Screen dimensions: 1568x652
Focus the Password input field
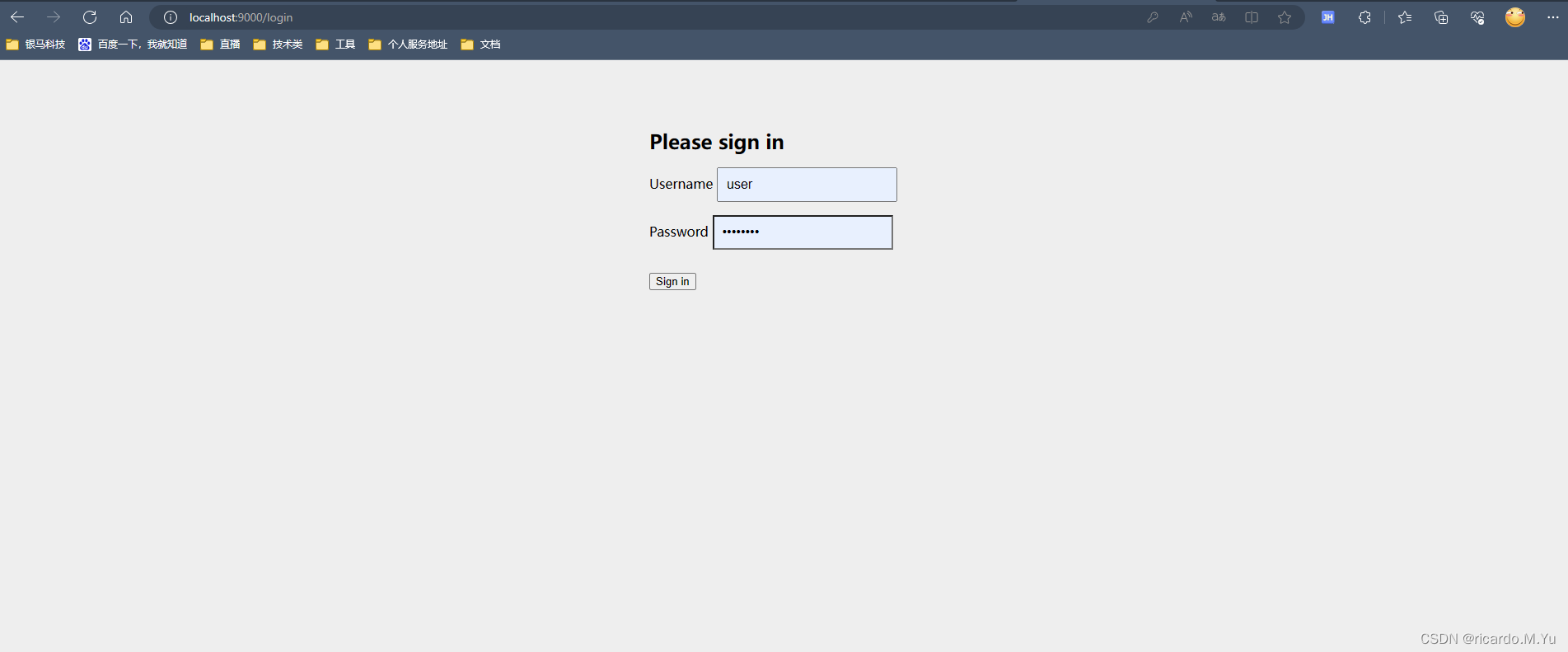pos(803,232)
